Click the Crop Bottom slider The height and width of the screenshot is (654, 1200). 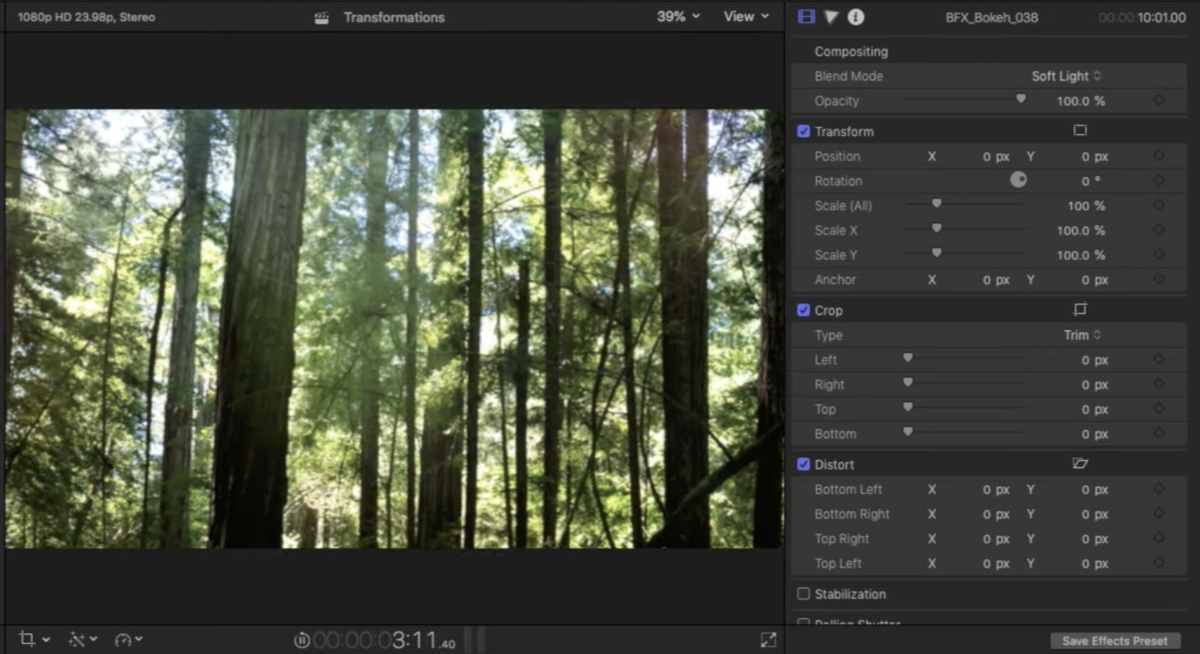point(965,432)
